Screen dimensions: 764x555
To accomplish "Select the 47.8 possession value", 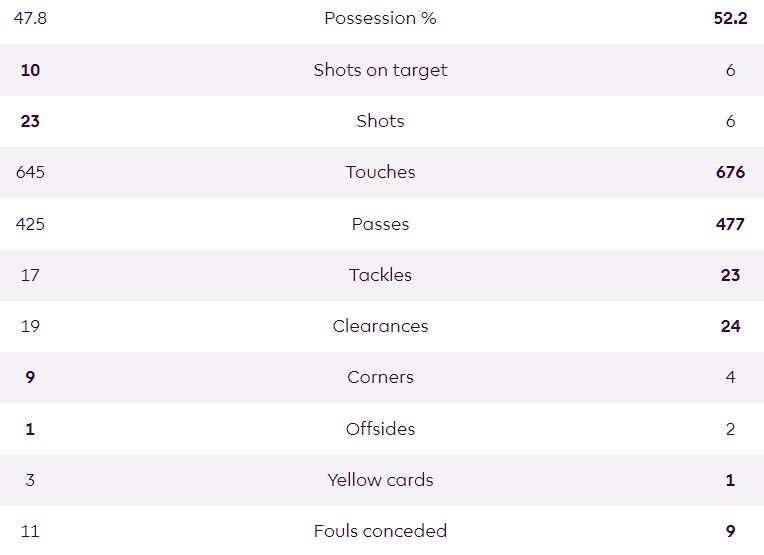I will pyautogui.click(x=30, y=18).
